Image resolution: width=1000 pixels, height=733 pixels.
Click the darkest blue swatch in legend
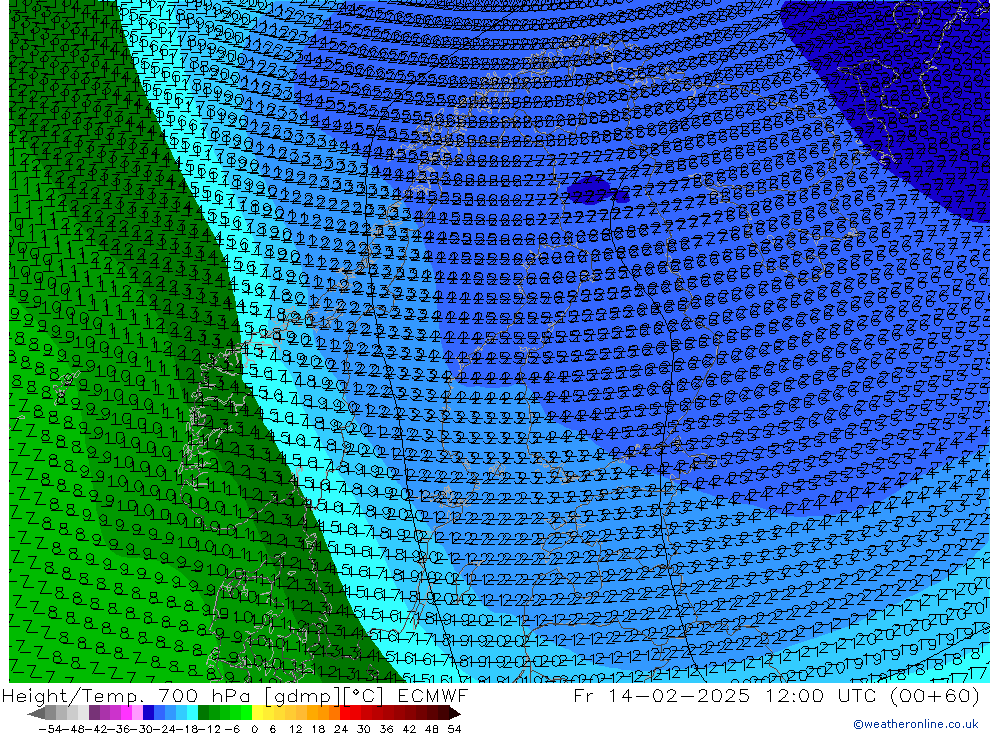point(149,713)
